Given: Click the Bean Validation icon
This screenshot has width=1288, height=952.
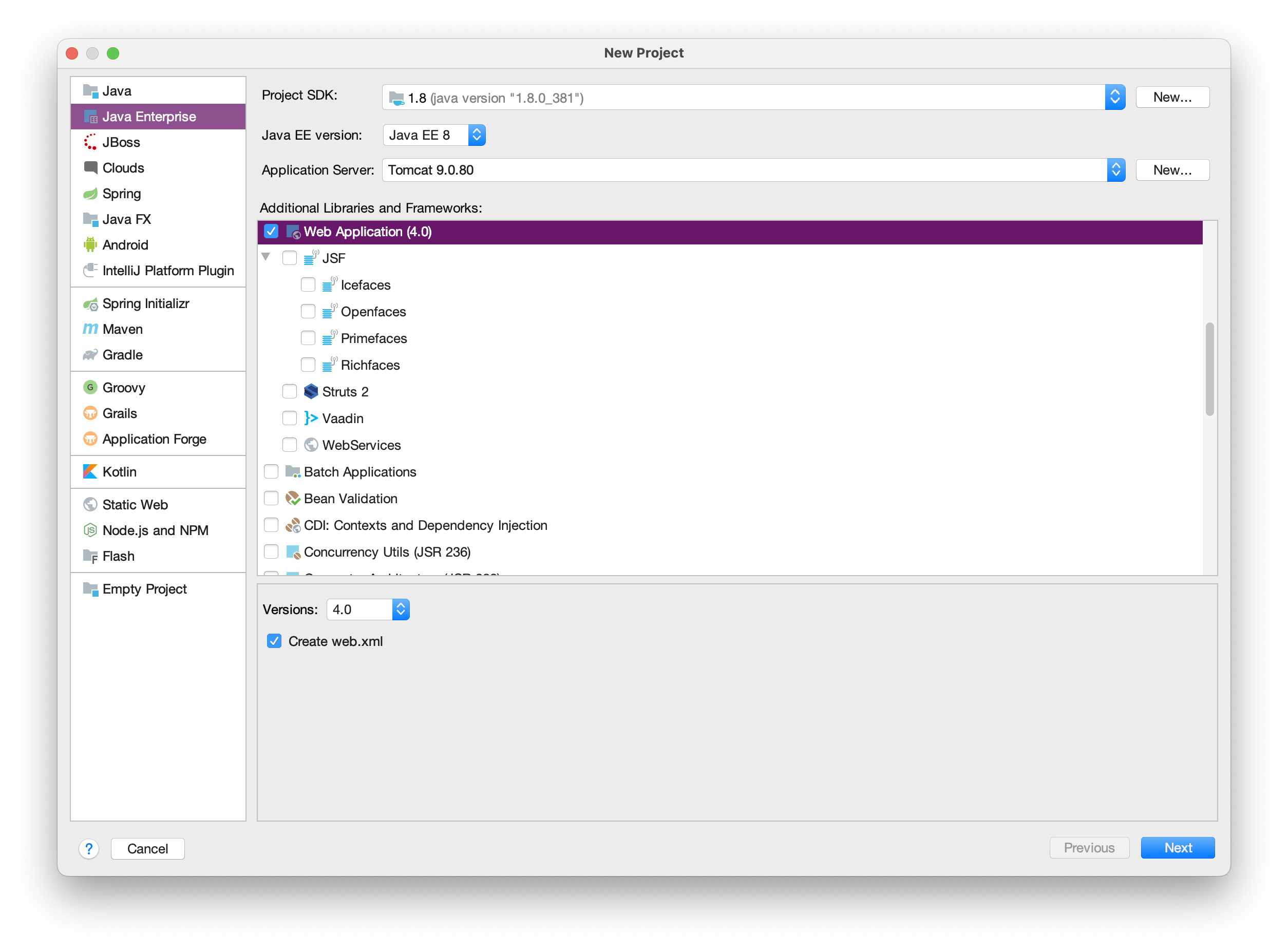Looking at the screenshot, I should click(293, 499).
